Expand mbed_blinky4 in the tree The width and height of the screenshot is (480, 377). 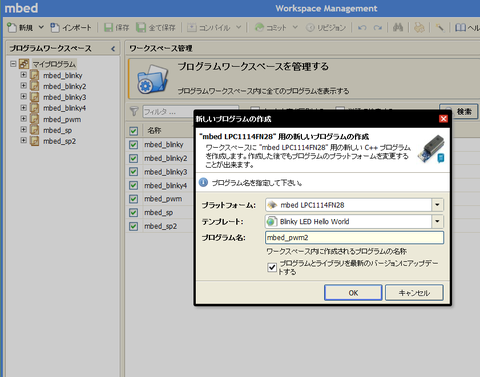coord(23,108)
